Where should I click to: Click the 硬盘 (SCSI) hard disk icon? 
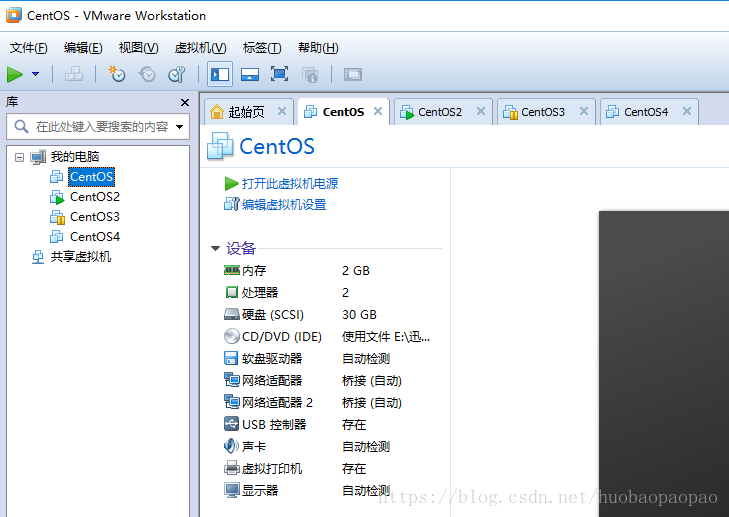(232, 314)
